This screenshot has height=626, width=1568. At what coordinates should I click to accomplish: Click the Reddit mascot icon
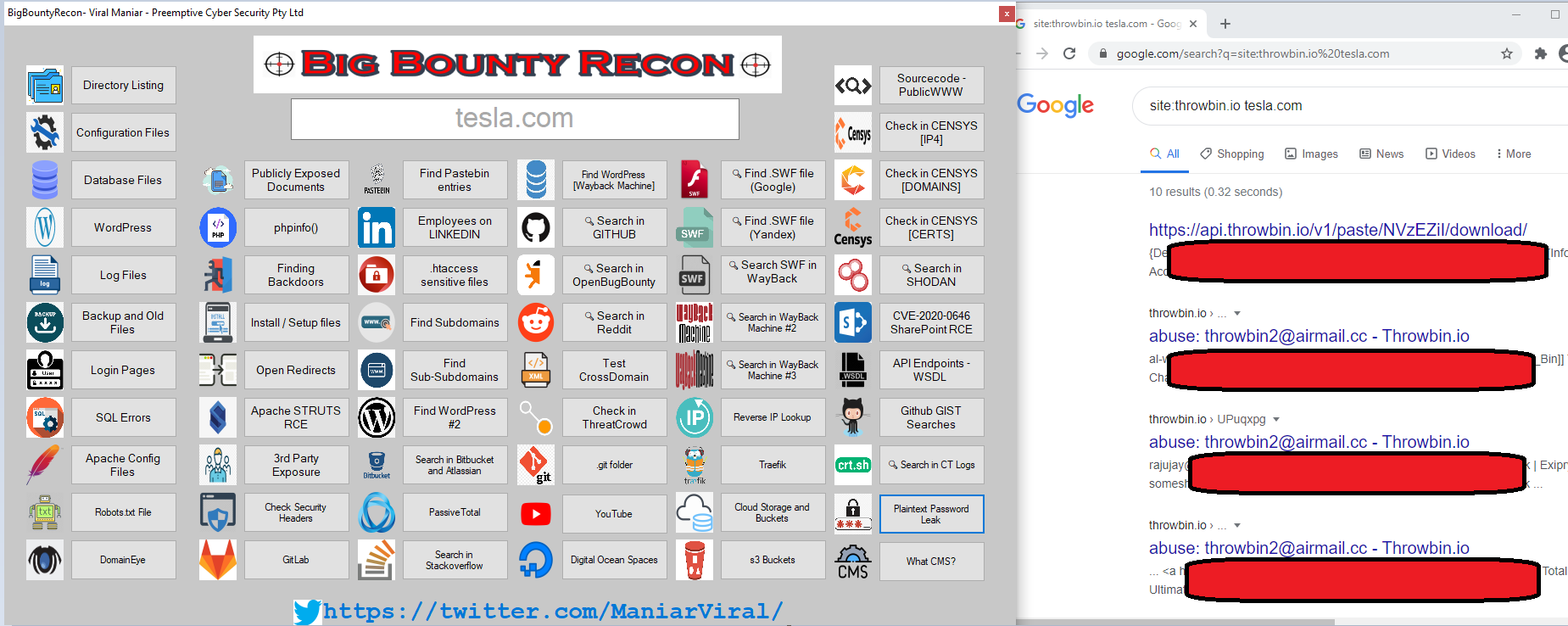[x=536, y=322]
